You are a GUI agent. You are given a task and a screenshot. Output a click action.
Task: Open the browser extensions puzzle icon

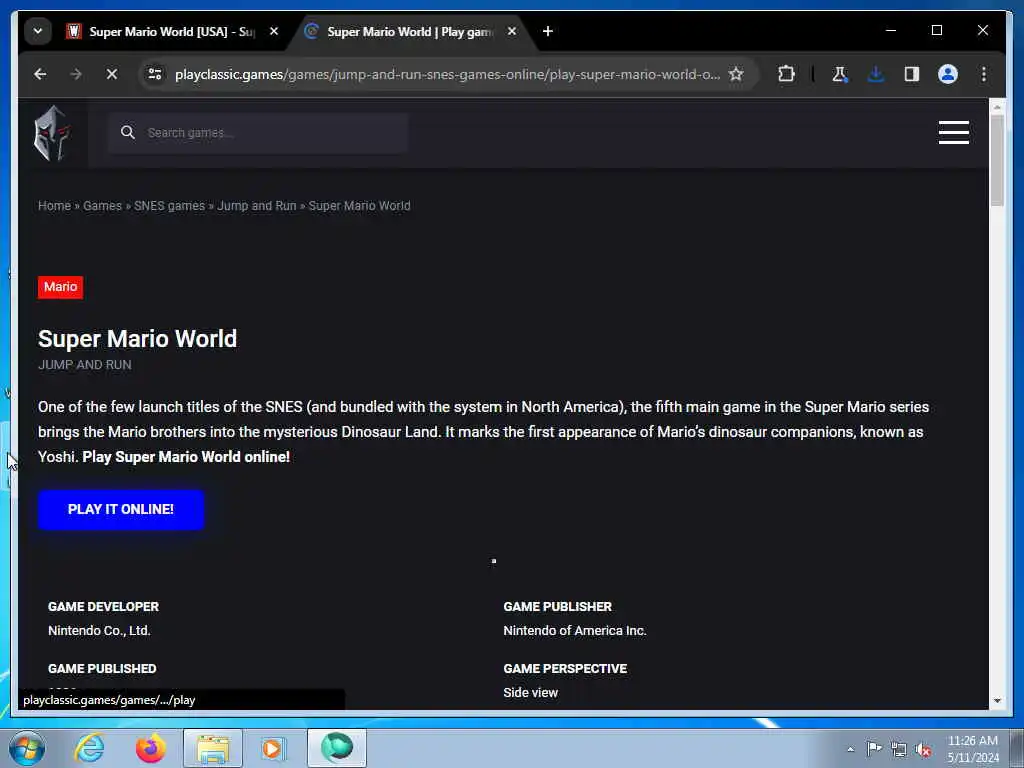click(786, 74)
